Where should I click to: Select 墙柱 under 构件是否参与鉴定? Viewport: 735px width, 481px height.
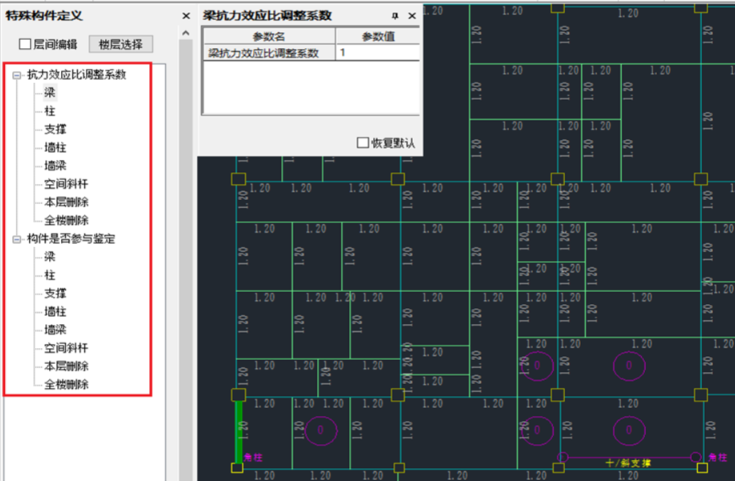[55, 311]
